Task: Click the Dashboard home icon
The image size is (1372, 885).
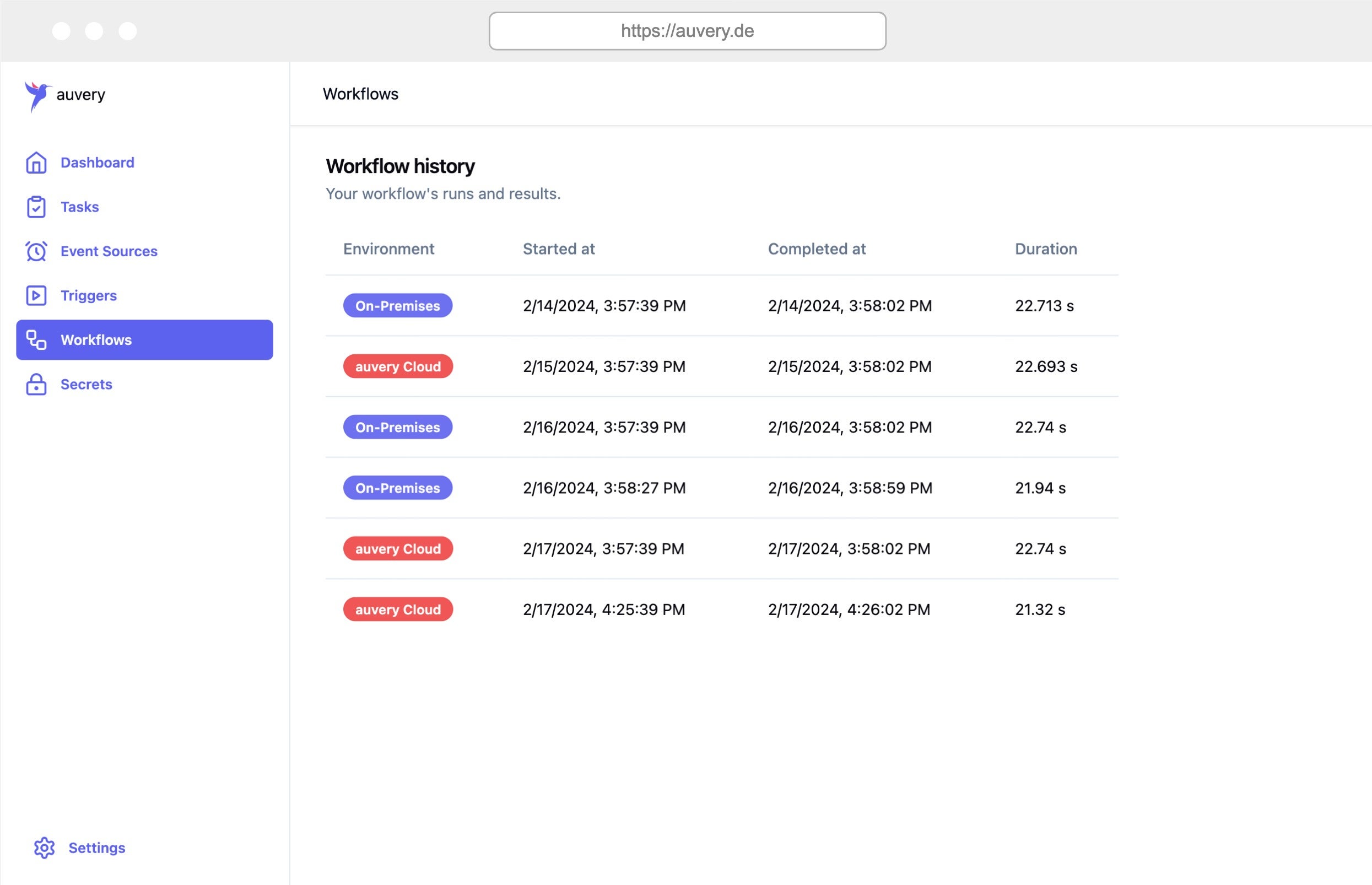Action: (36, 163)
